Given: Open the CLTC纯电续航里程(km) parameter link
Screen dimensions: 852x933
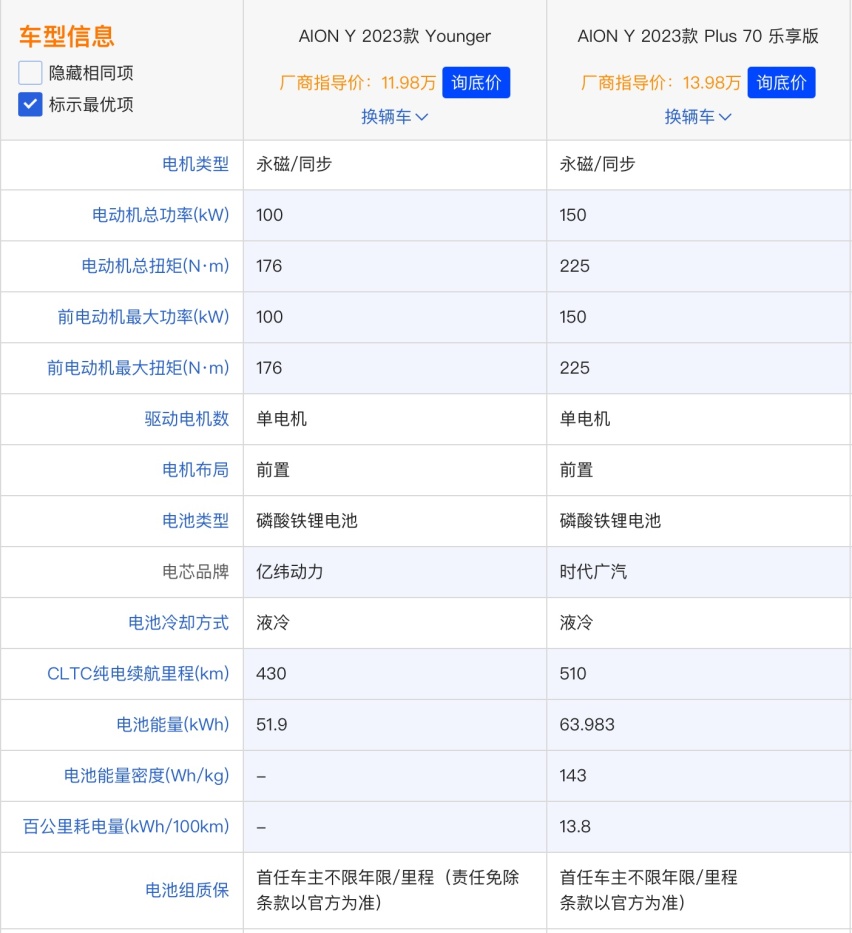Looking at the screenshot, I should [x=138, y=674].
